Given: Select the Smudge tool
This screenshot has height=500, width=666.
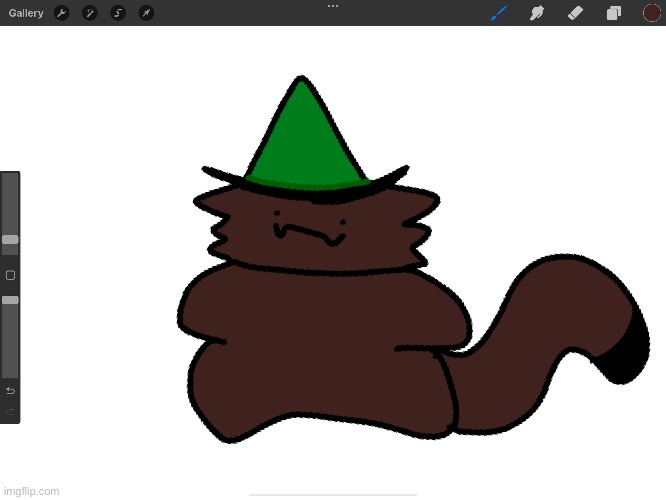Looking at the screenshot, I should tap(537, 13).
